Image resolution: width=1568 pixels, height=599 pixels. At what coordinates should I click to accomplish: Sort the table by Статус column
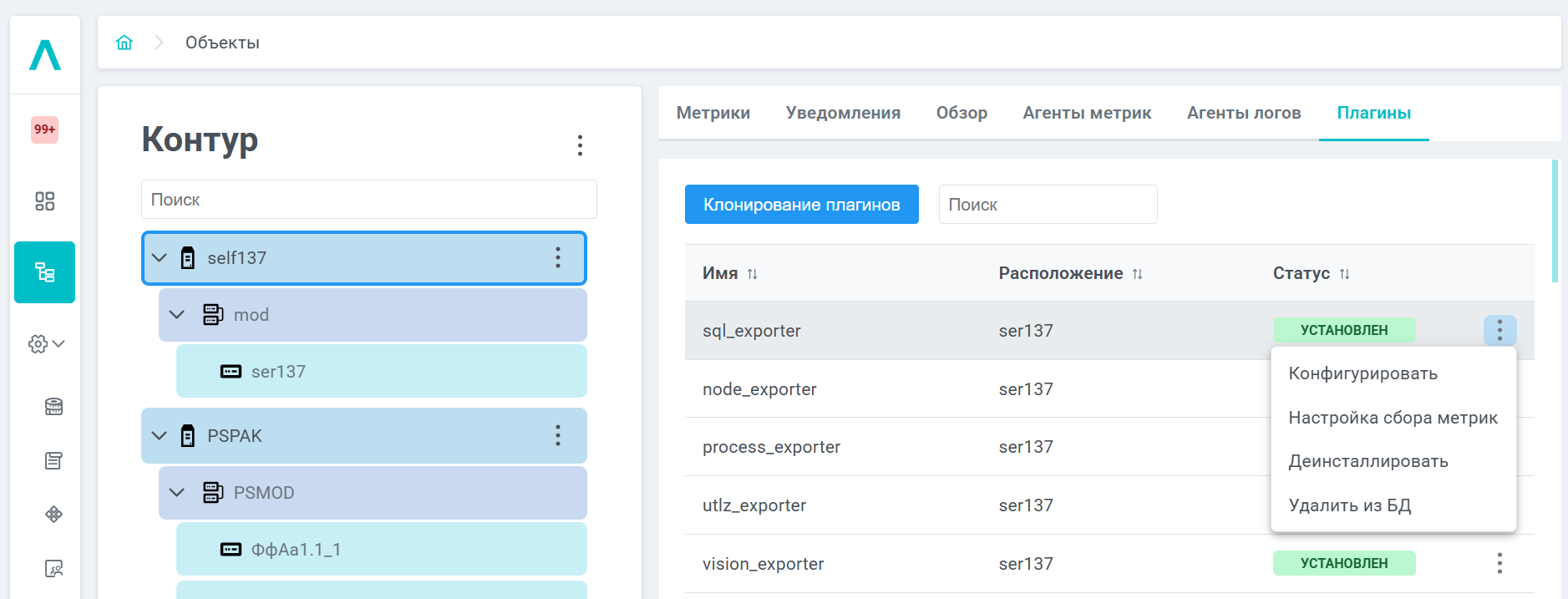coord(1344,274)
